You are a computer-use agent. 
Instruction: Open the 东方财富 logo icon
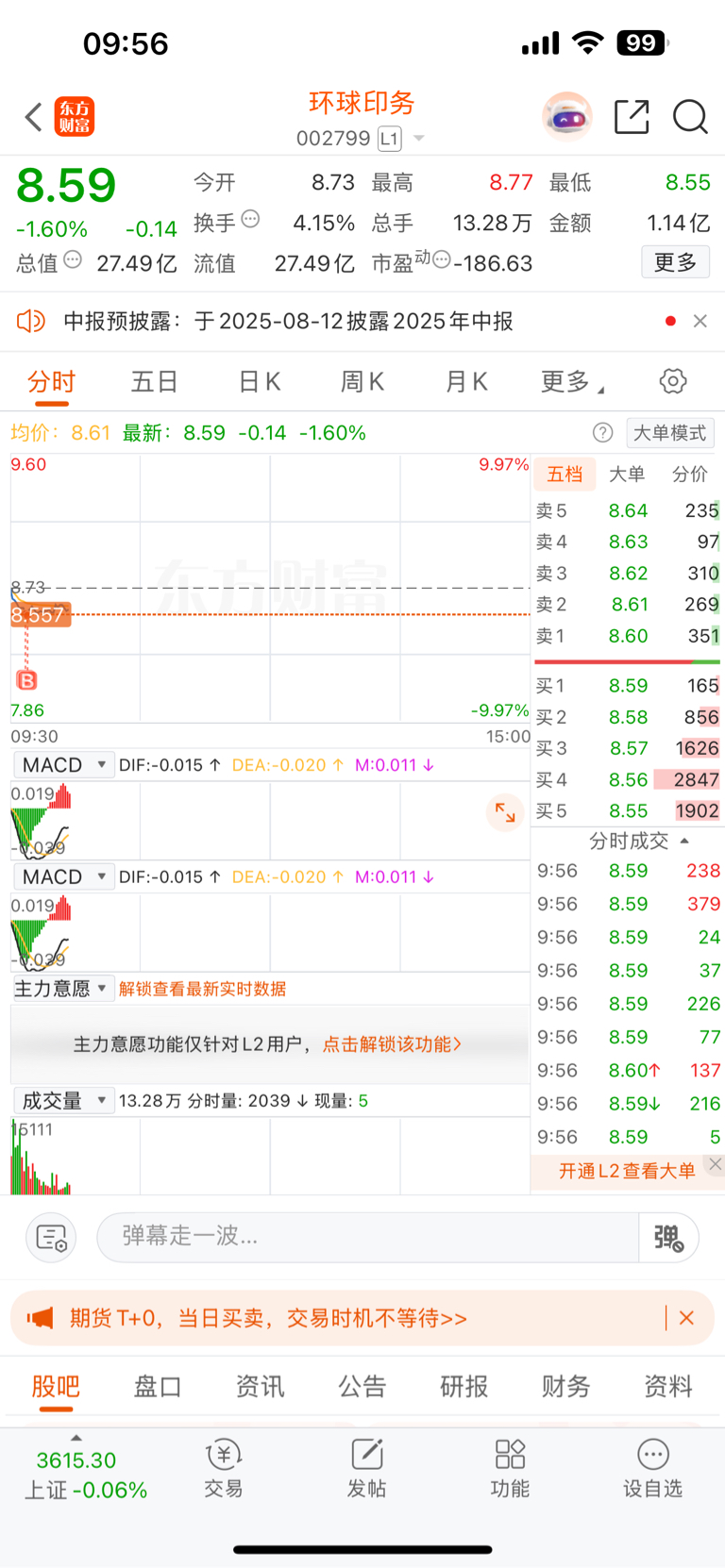tap(75, 117)
